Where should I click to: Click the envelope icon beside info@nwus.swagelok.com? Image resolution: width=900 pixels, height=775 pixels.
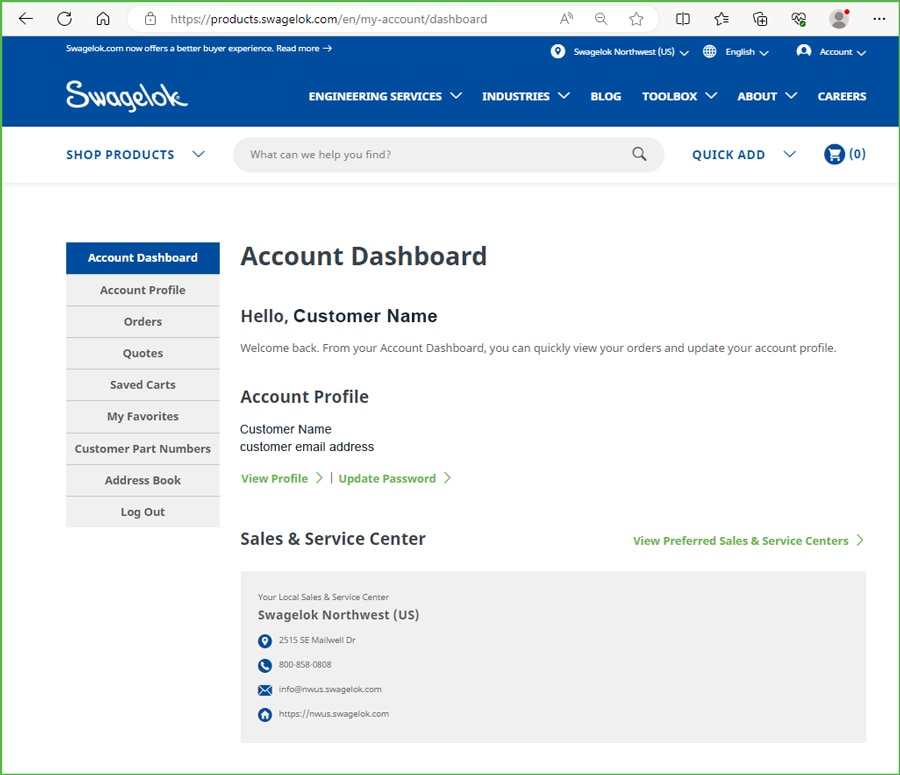click(265, 690)
